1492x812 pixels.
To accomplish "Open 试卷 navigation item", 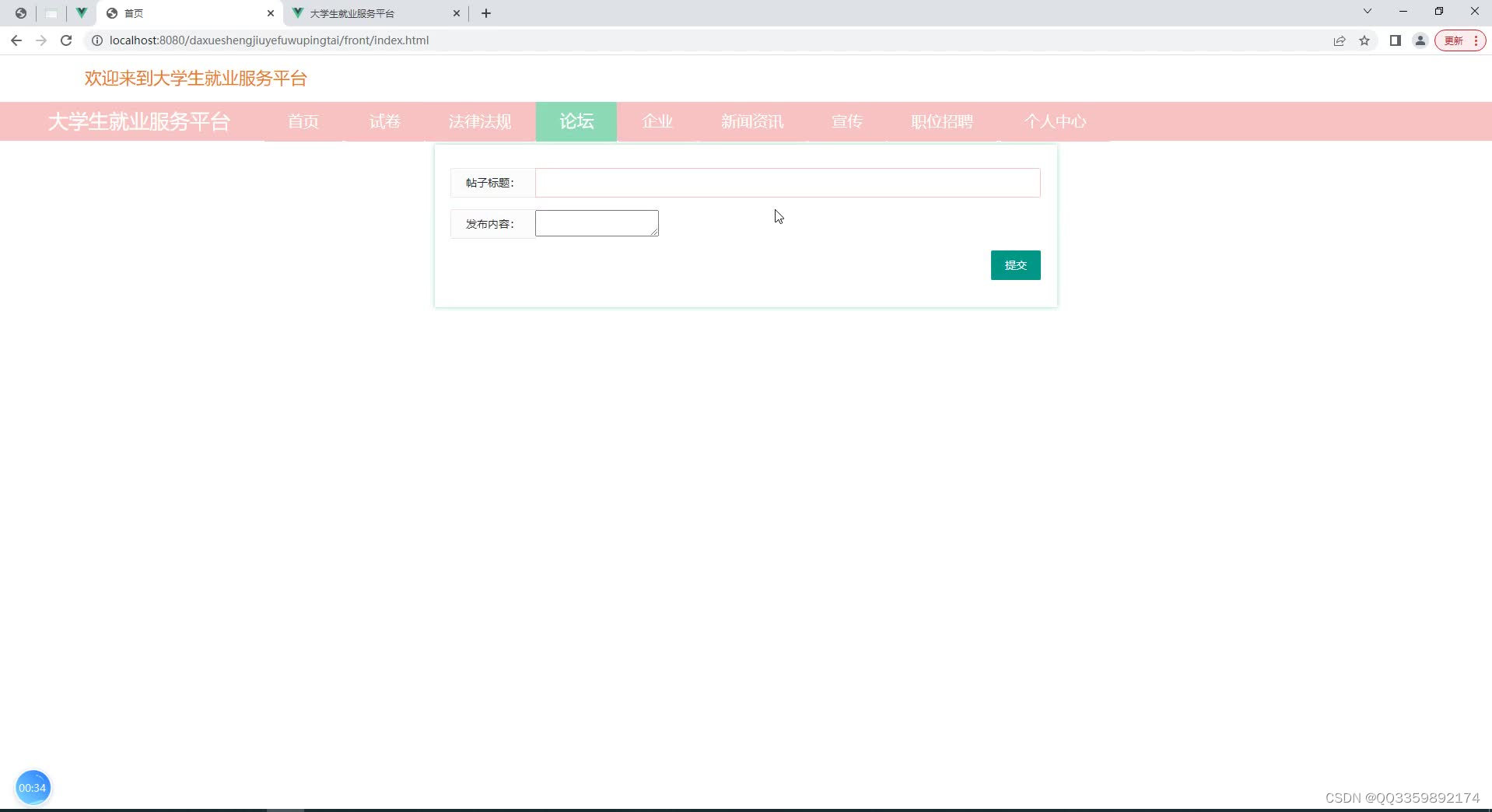I will click(x=385, y=121).
